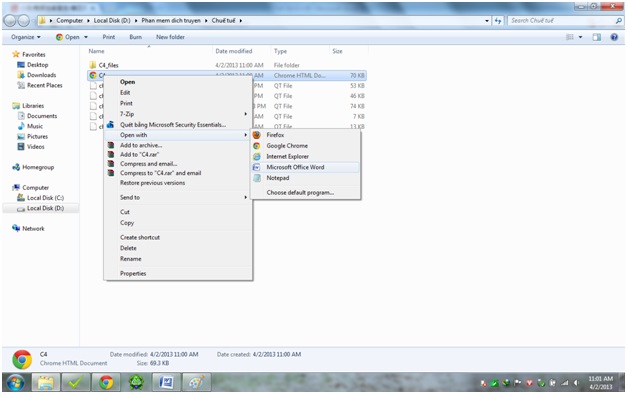
Task: Click Quét bằng Microsoft Security Essentials
Action: click(x=178, y=125)
